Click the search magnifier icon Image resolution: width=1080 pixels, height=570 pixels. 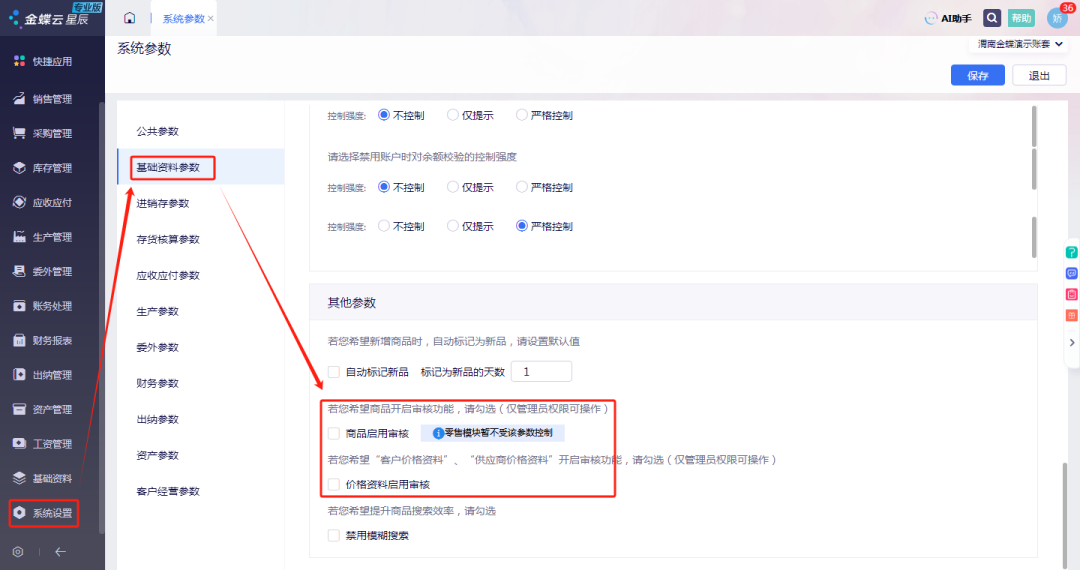pyautogui.click(x=992, y=18)
